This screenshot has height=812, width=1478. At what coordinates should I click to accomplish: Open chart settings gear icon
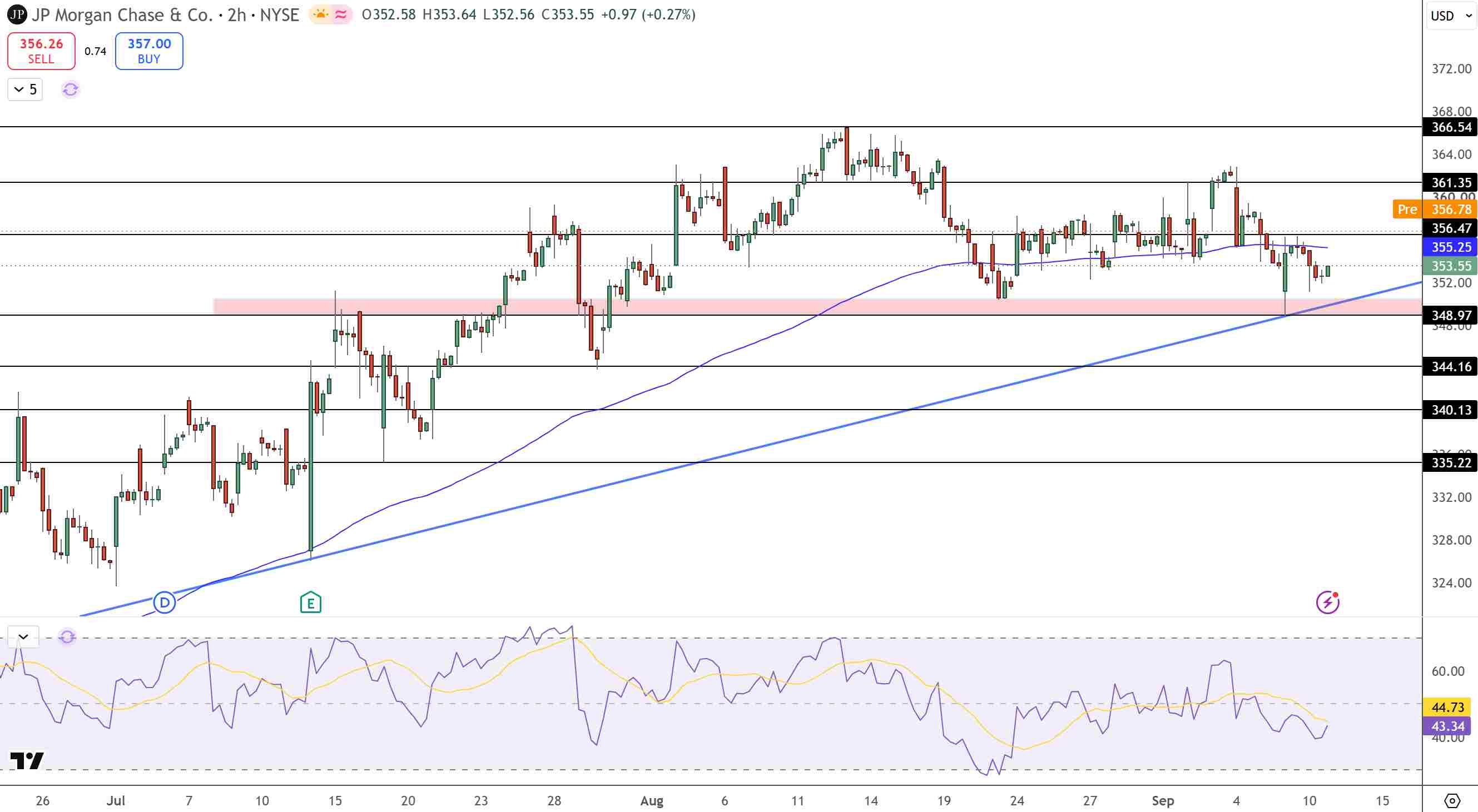click(x=1452, y=800)
